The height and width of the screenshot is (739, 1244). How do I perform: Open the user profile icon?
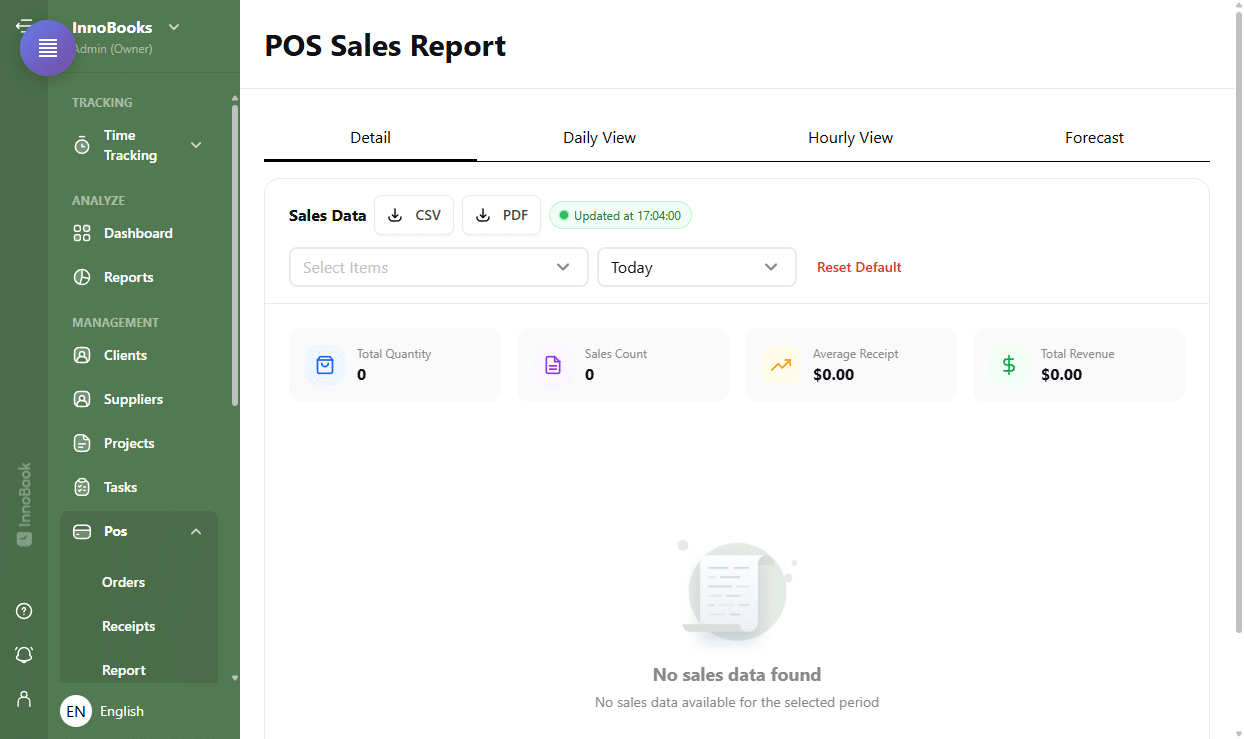point(24,699)
